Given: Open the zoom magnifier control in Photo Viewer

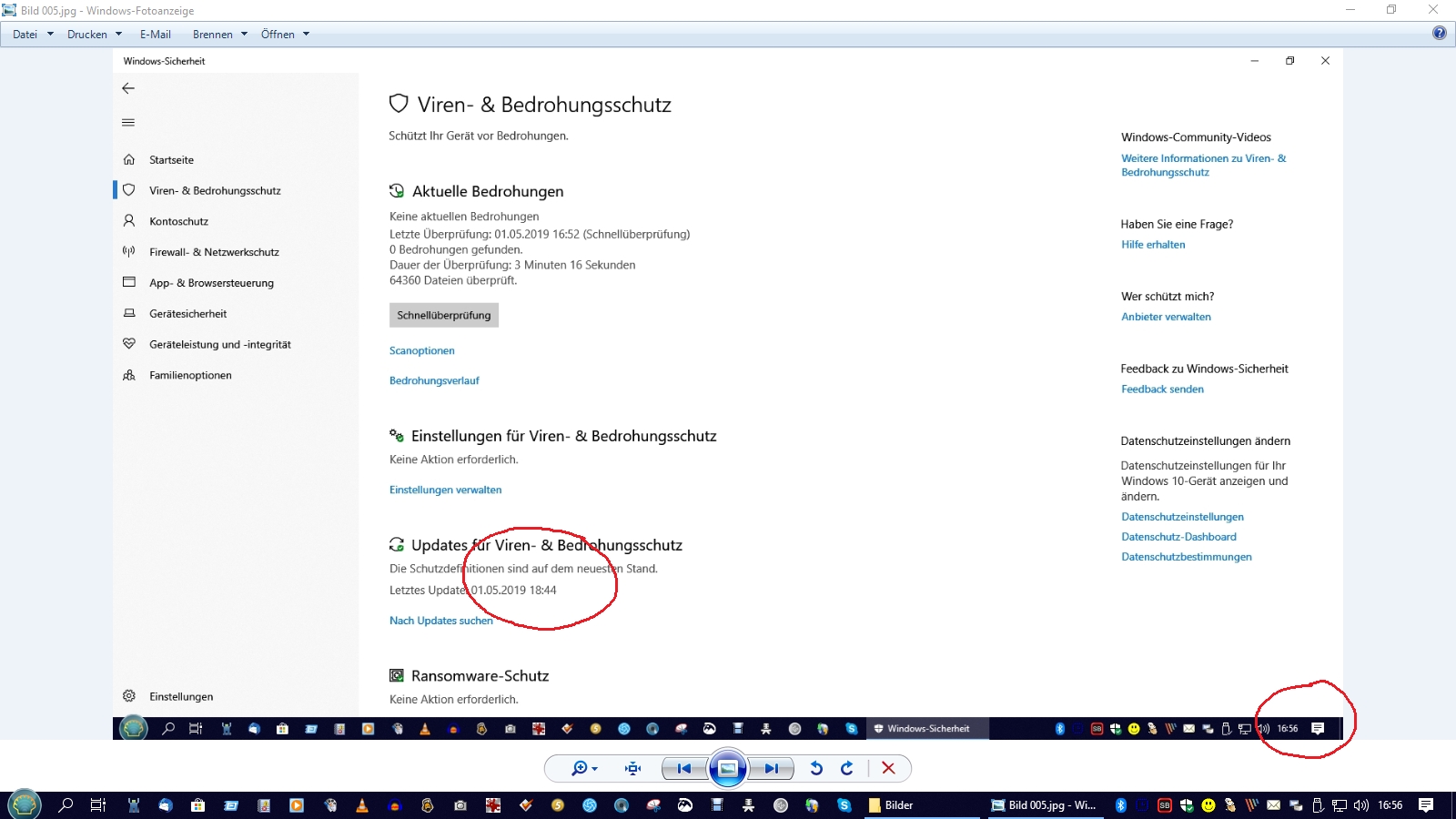Looking at the screenshot, I should click(x=583, y=769).
